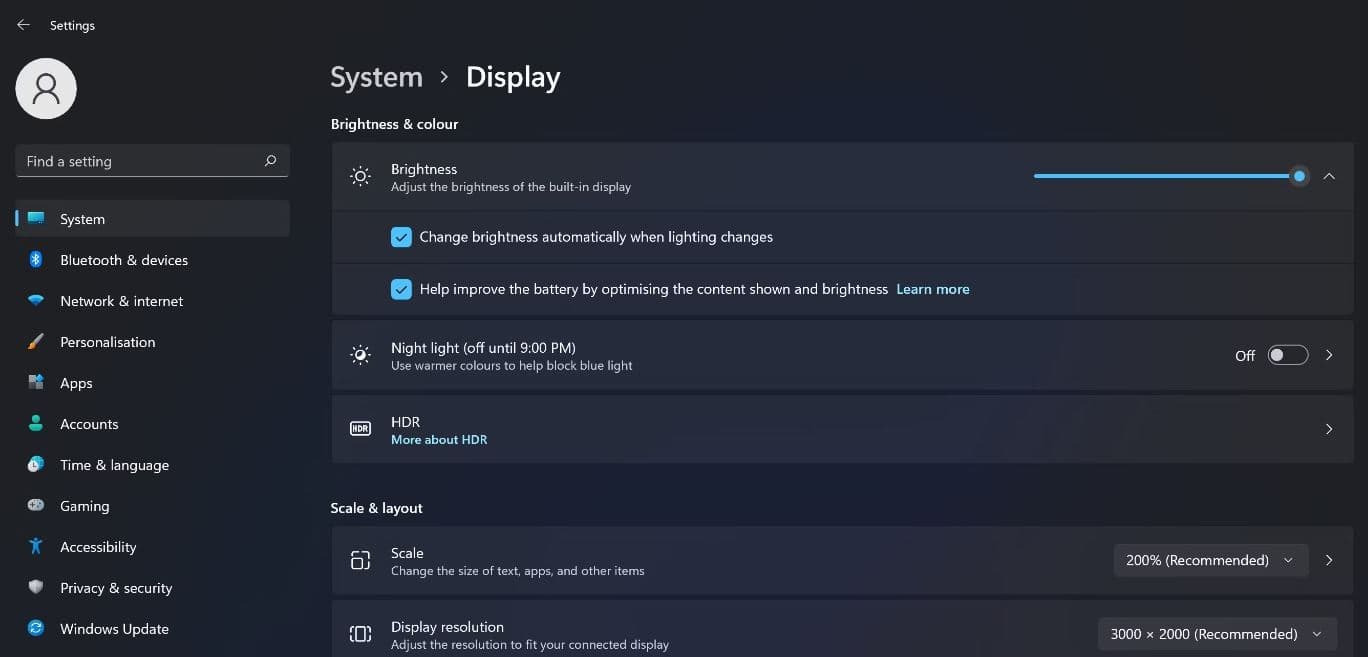The width and height of the screenshot is (1368, 657).
Task: Click the Scale resize icon
Action: point(360,560)
